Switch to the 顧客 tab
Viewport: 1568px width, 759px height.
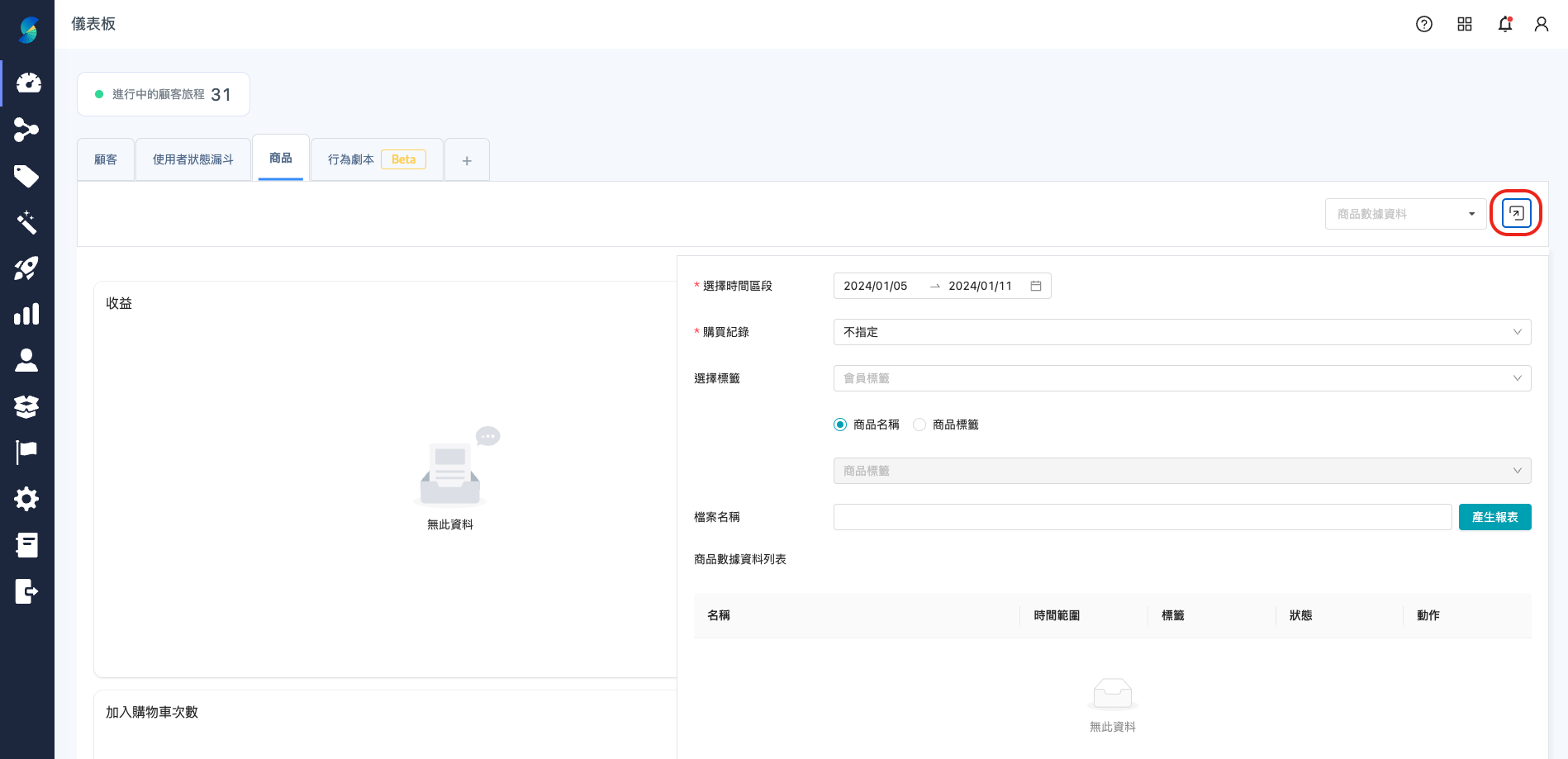106,159
